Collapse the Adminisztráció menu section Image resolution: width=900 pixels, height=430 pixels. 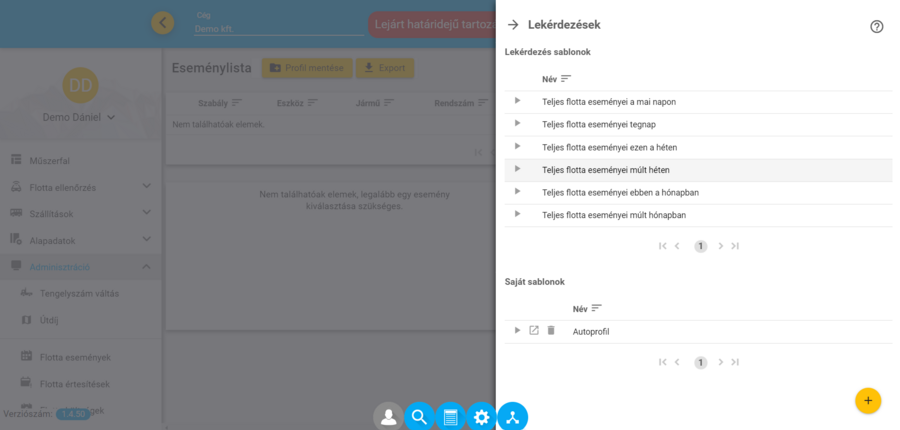146,267
